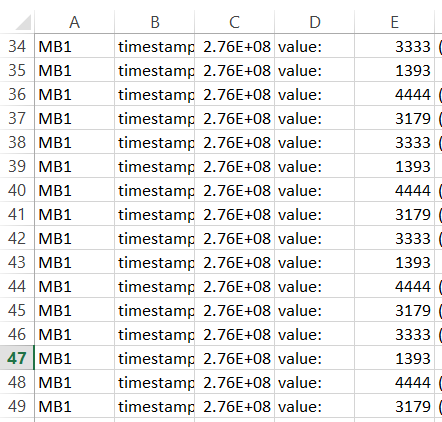Click value: cell in row 43
Viewport: 442px width, 422px height.
coord(314,262)
